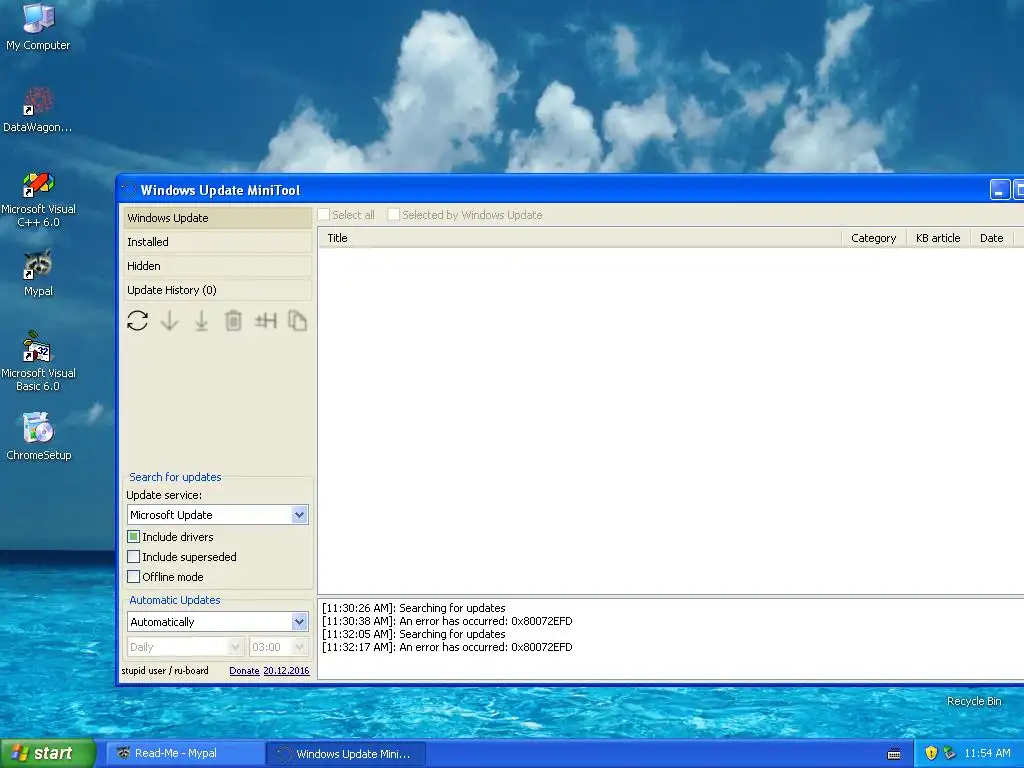Click the taskbar clock showing 11:54 AM
The height and width of the screenshot is (768, 1024).
point(987,753)
